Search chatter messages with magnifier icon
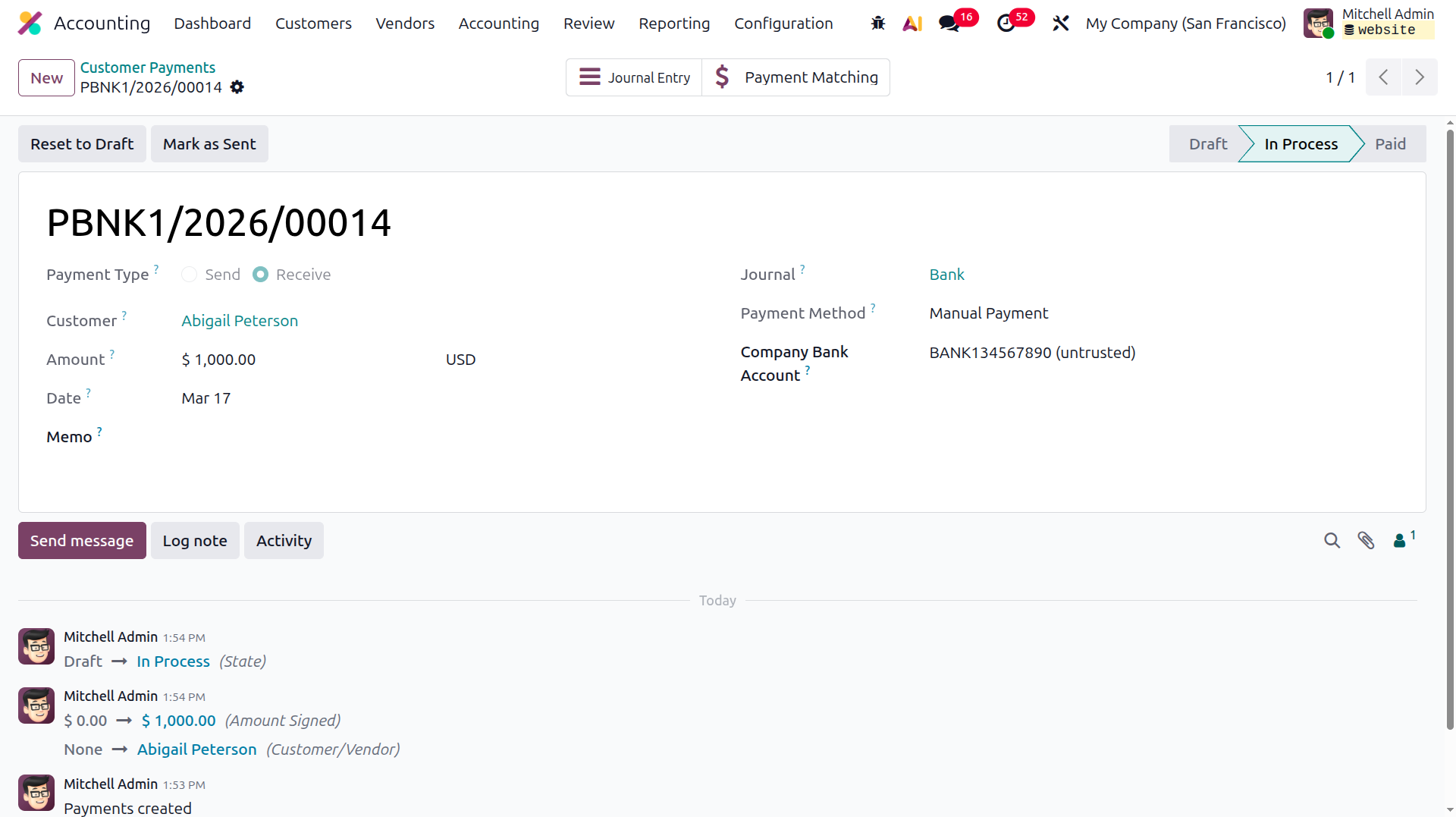 [x=1332, y=540]
